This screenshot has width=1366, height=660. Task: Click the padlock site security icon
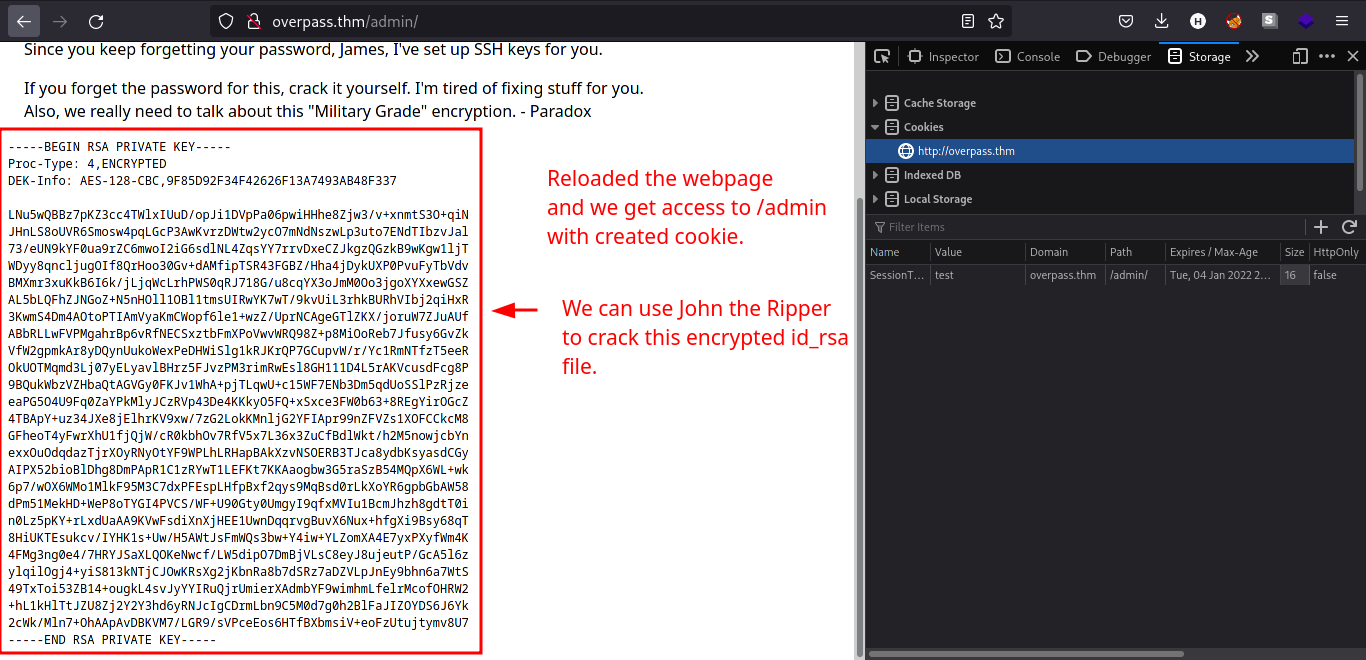pos(252,20)
